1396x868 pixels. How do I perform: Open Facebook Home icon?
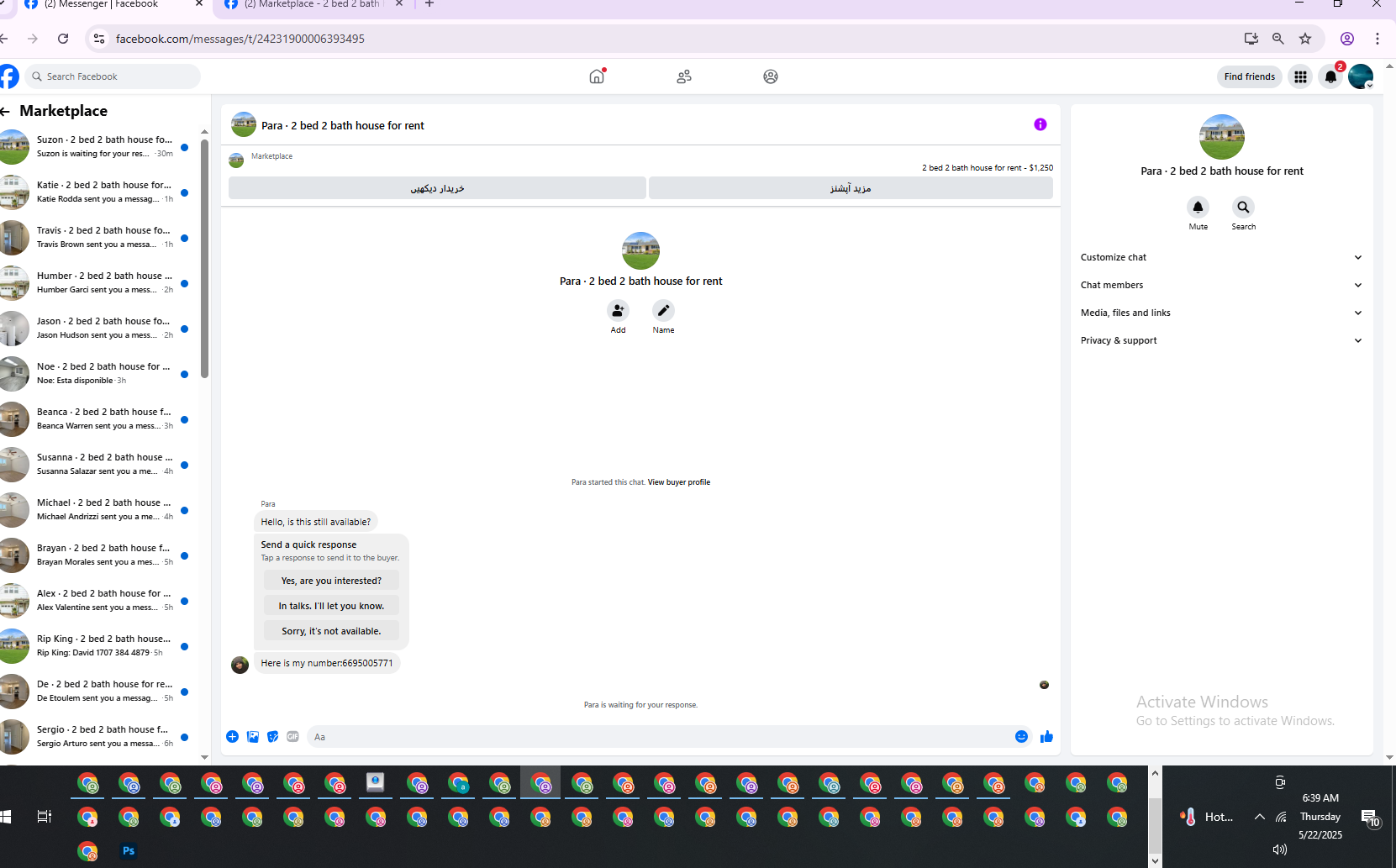click(x=597, y=76)
